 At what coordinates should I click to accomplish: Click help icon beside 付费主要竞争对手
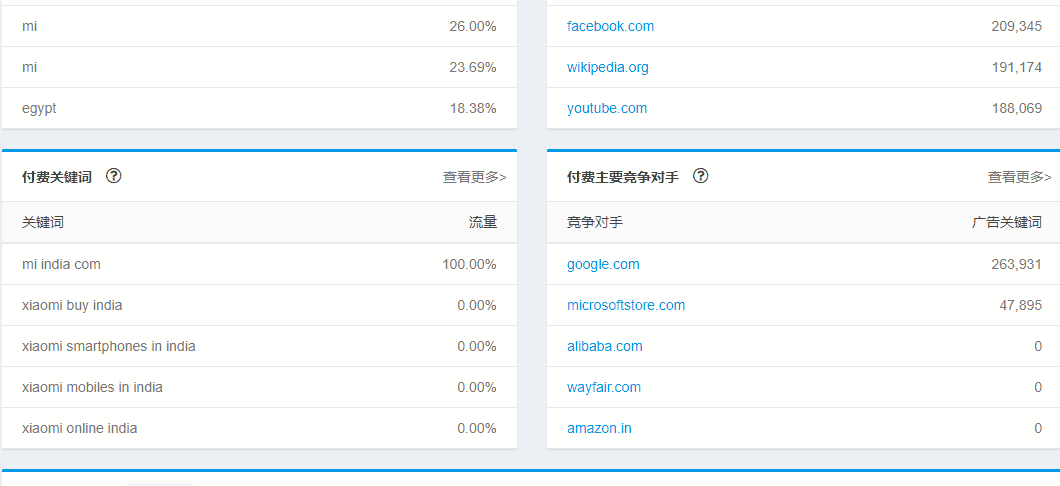[701, 176]
